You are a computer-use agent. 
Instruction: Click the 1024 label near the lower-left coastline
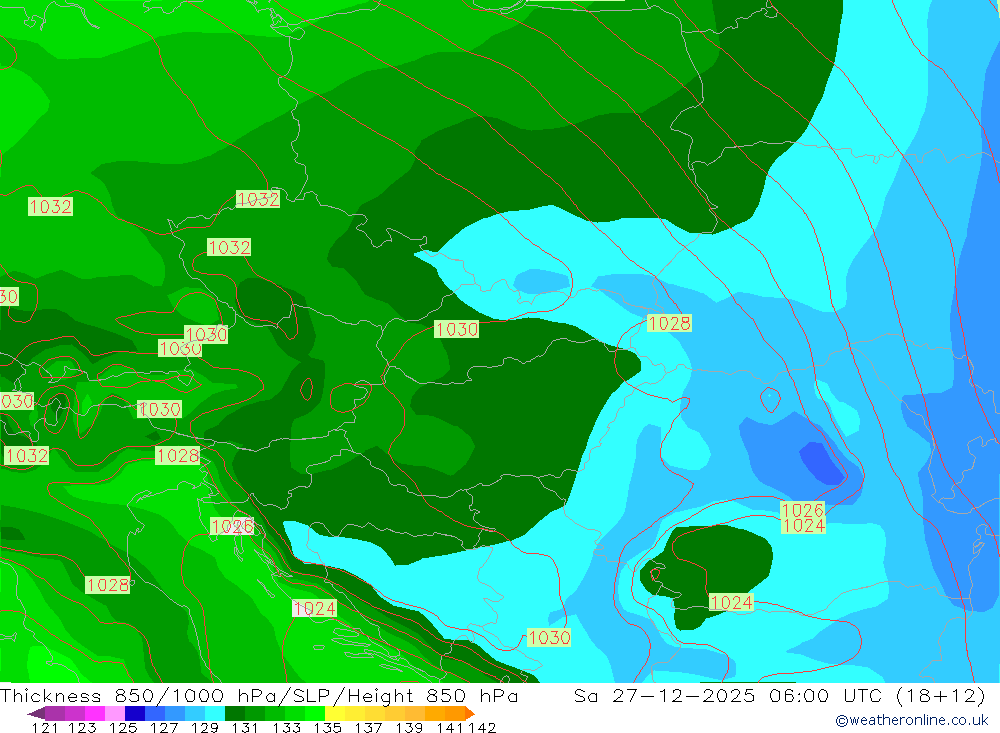coord(314,608)
